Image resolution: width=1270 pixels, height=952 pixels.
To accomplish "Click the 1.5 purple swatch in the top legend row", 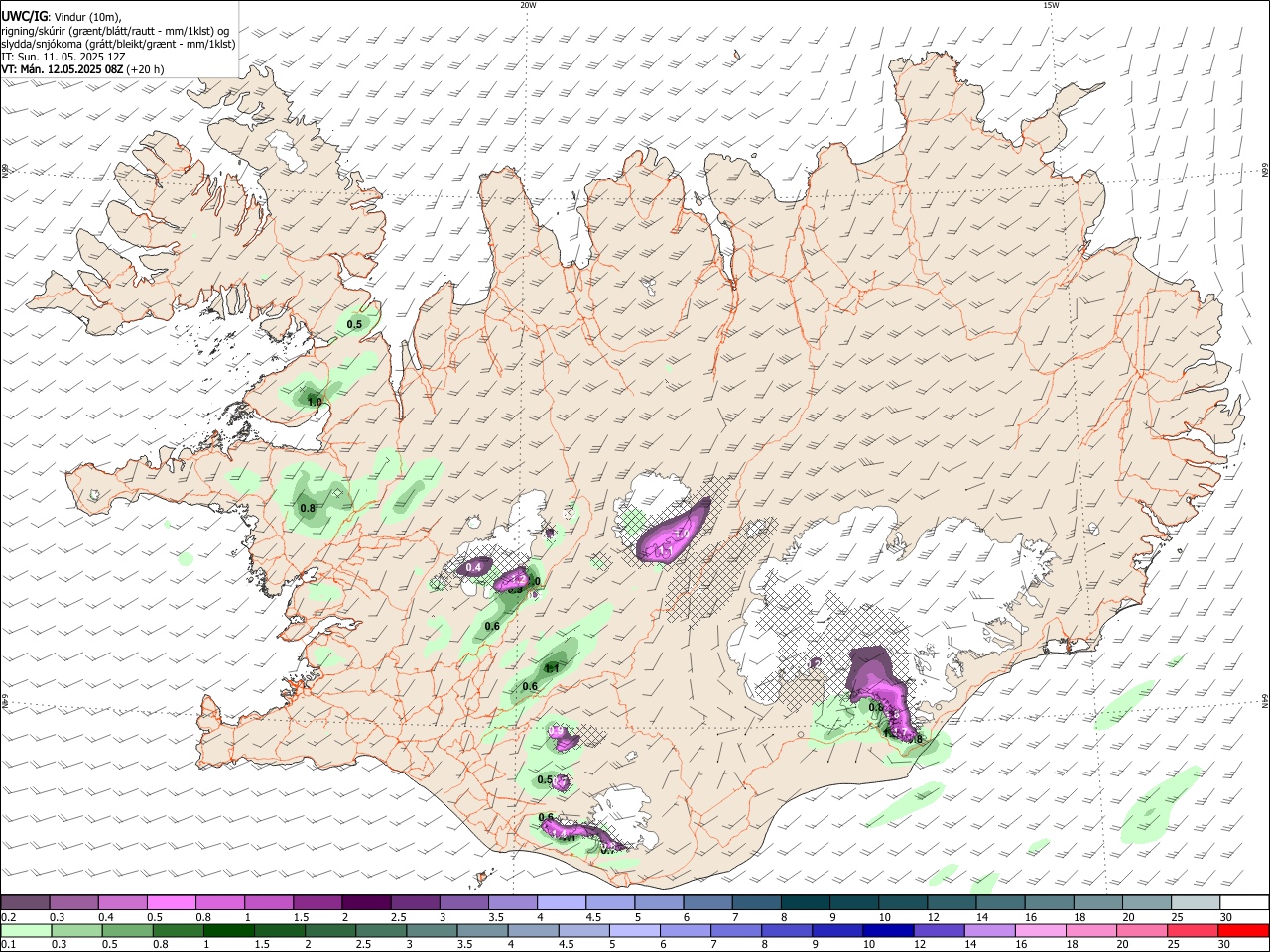I will coord(317,903).
